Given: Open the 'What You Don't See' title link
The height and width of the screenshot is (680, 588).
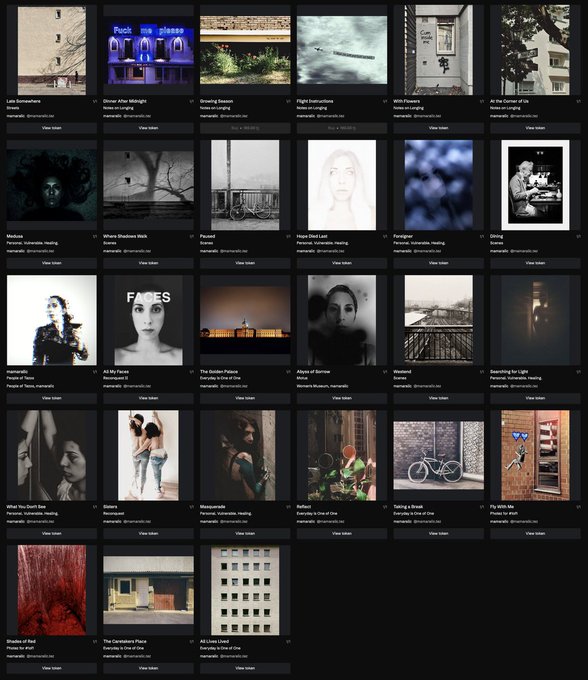Looking at the screenshot, I should tap(26, 507).
